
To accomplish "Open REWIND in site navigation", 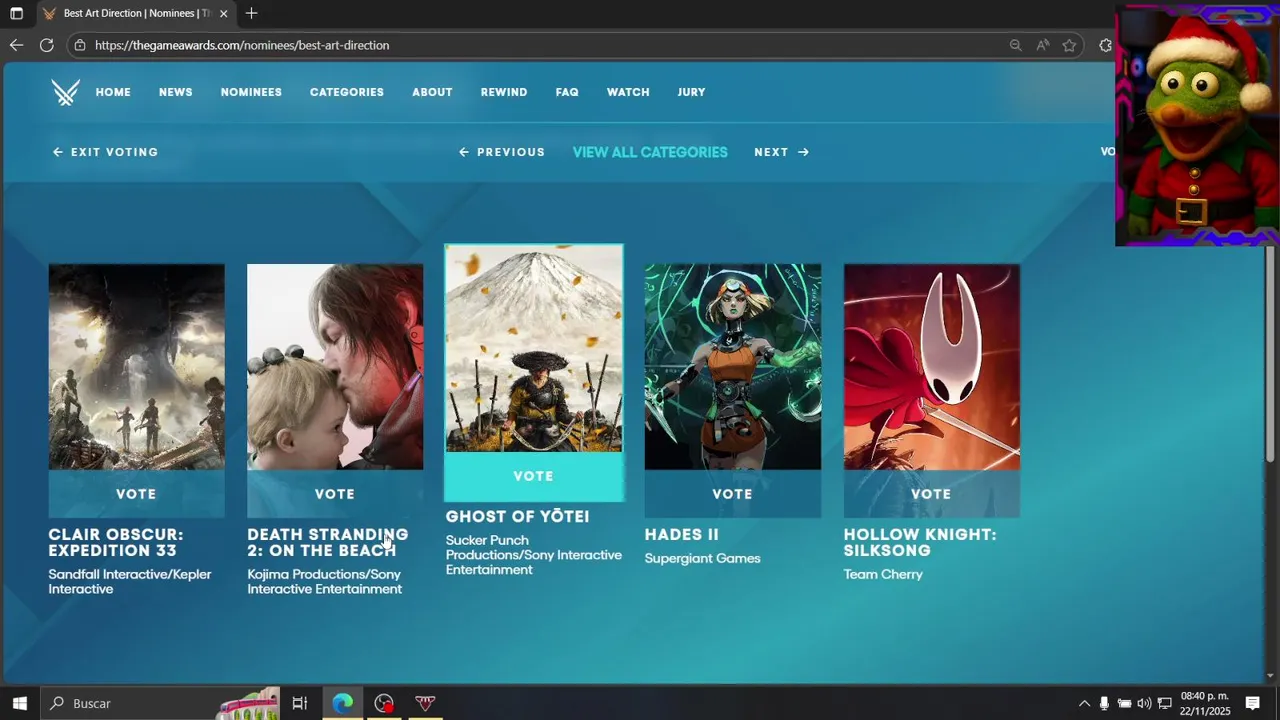I will click(x=504, y=92).
